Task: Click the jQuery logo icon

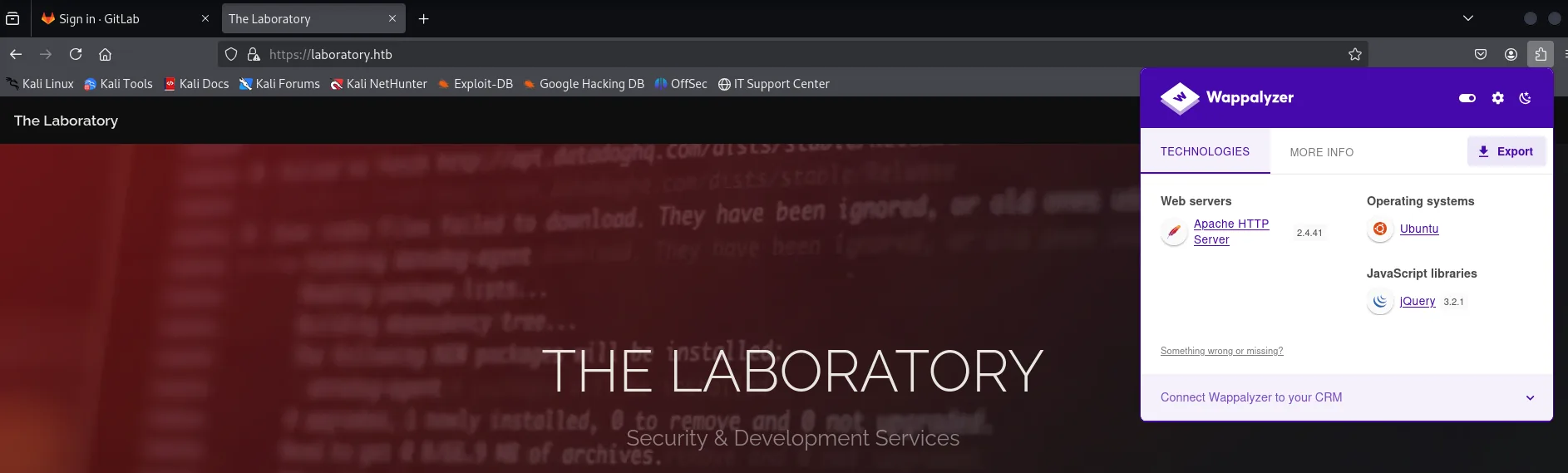Action: click(x=1380, y=301)
